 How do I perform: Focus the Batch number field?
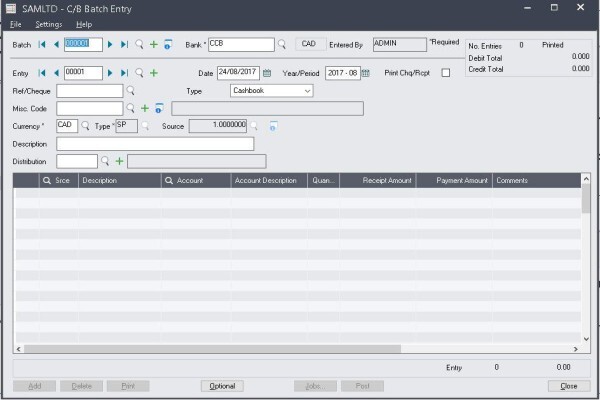click(83, 44)
